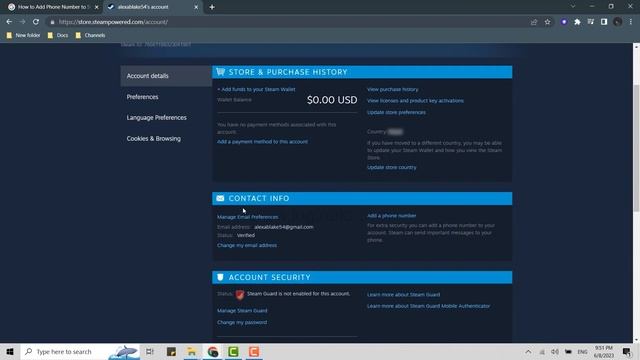Click the alexablake54@gmail.com email text
640x360 pixels.
click(284, 227)
